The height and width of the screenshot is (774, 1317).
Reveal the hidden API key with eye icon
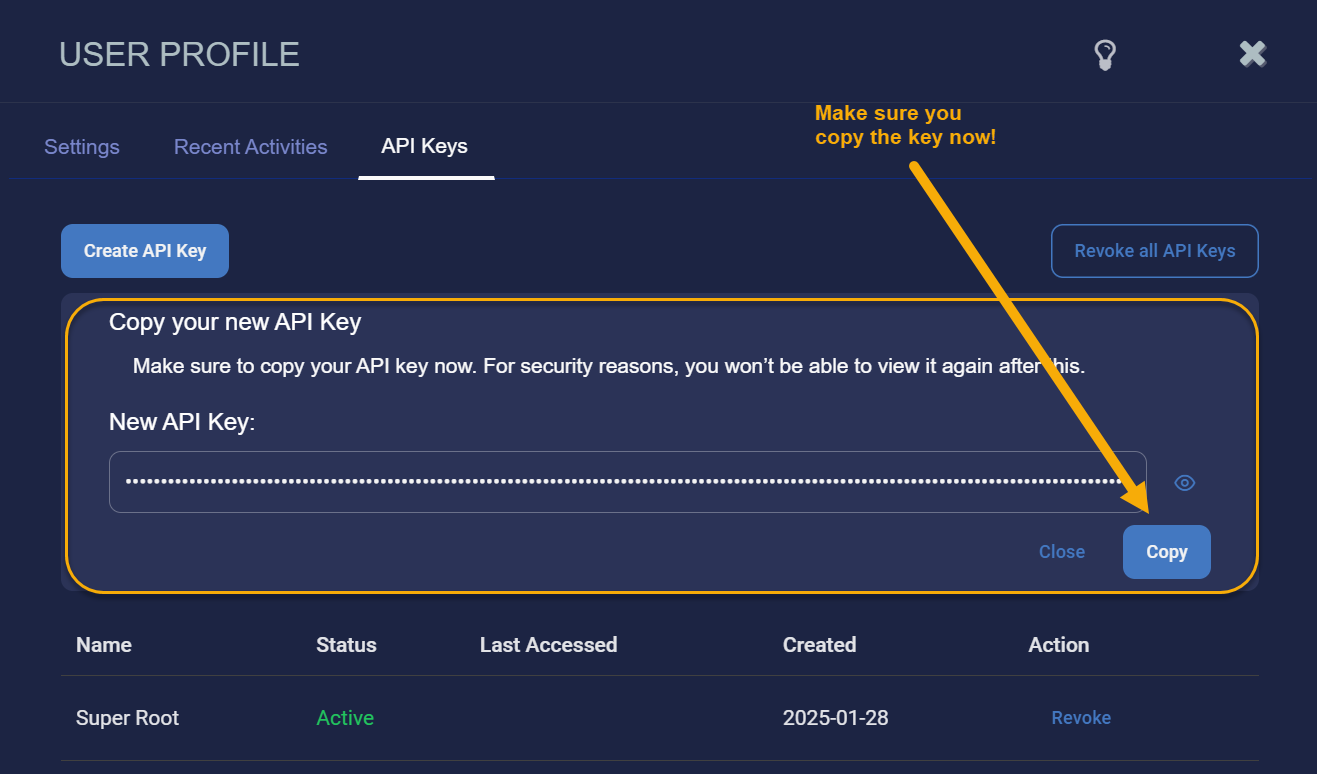click(1185, 483)
